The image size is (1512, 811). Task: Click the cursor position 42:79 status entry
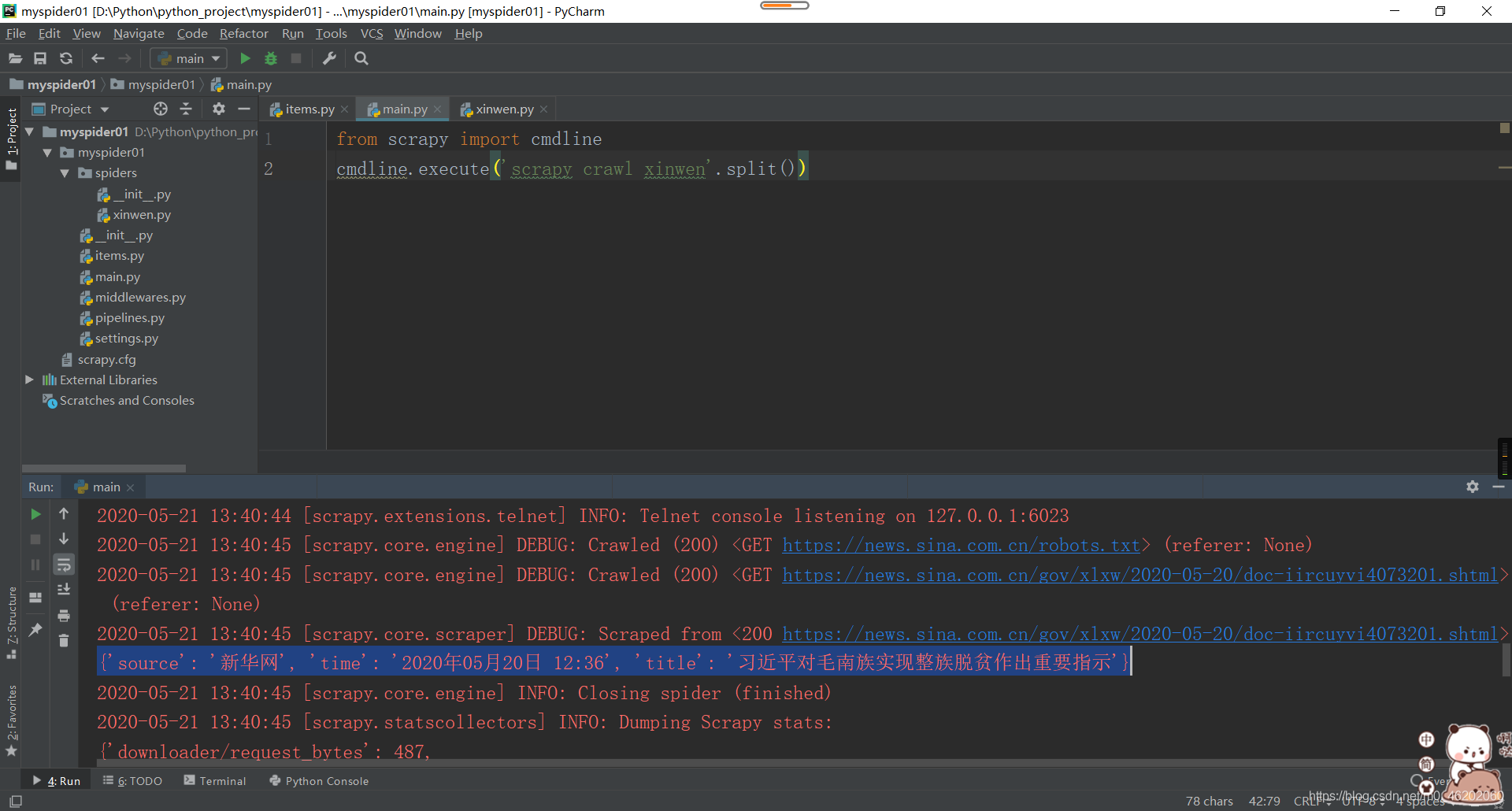(1264, 801)
